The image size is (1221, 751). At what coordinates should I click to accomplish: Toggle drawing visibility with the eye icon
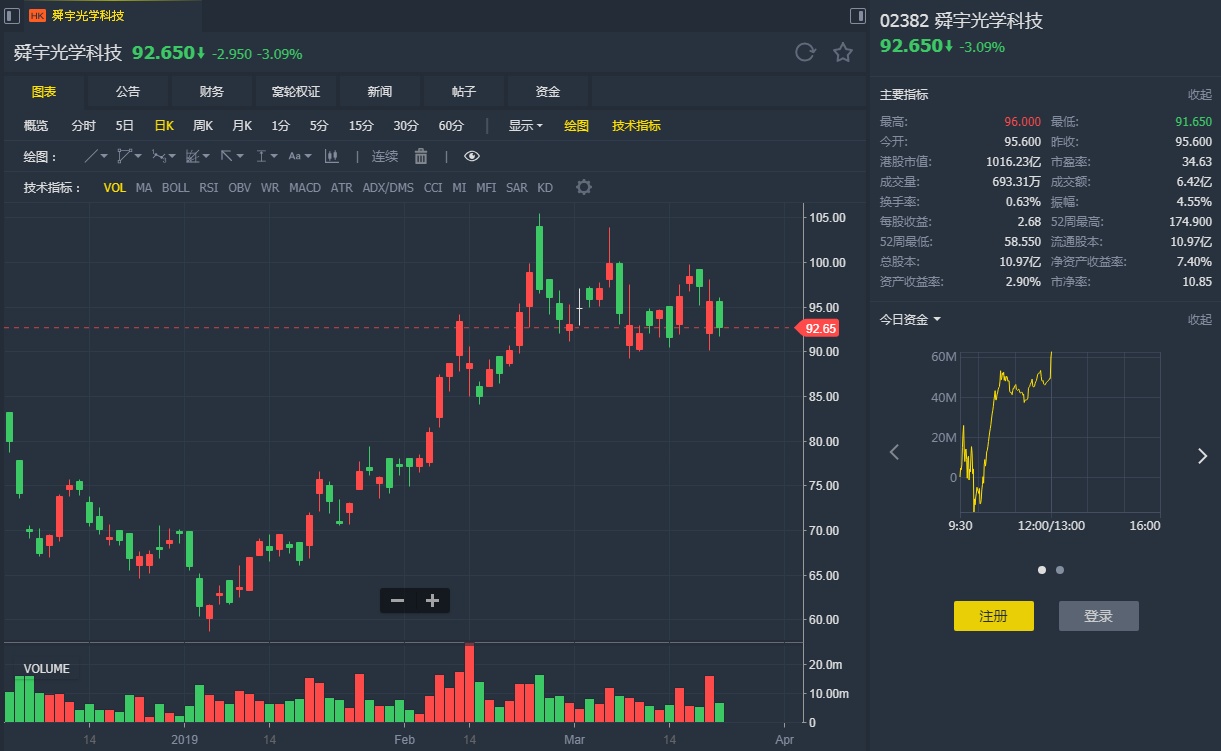pyautogui.click(x=472, y=156)
